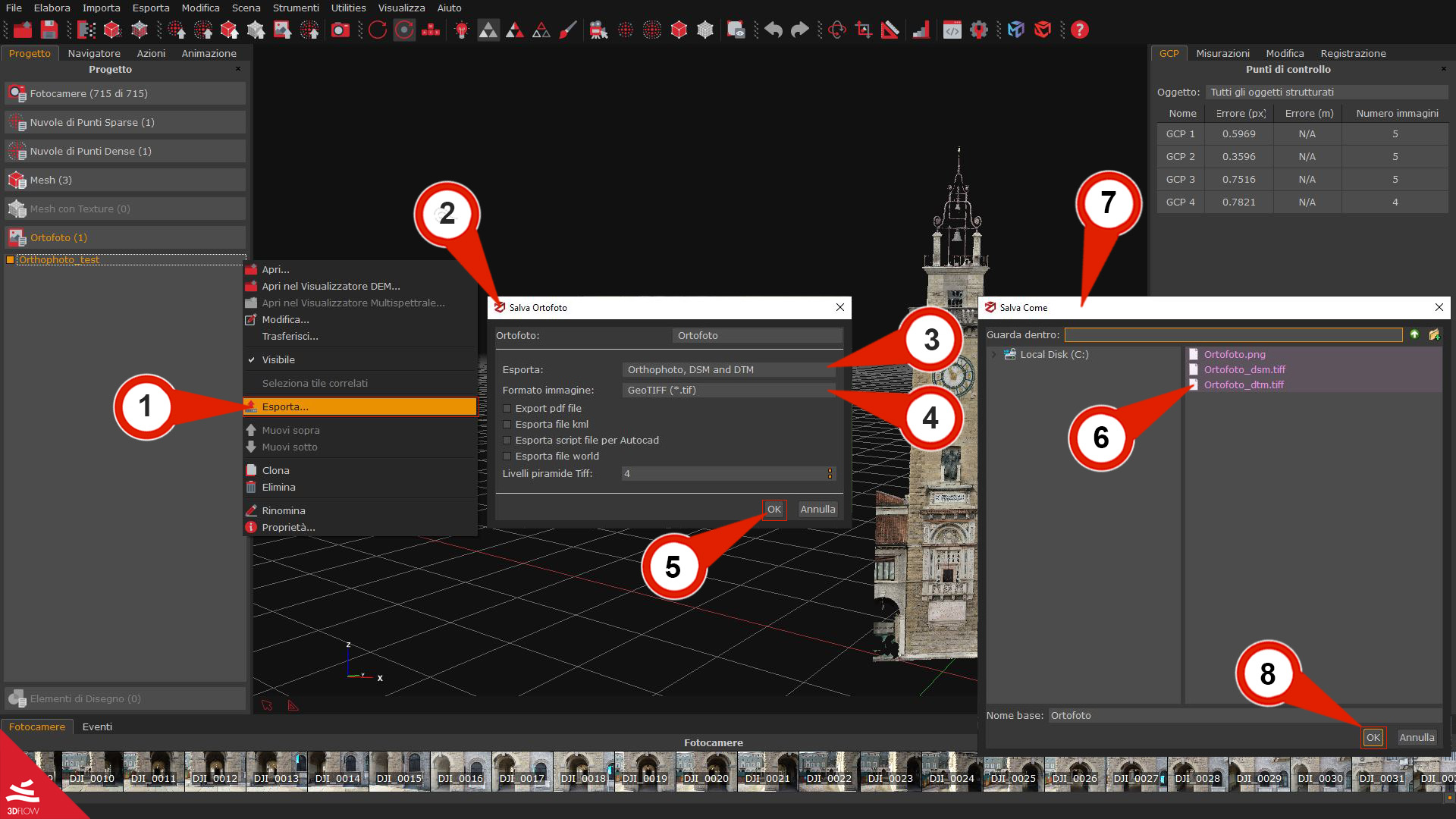The image size is (1456, 819).
Task: Click the red staircase profile icon
Action: (921, 30)
